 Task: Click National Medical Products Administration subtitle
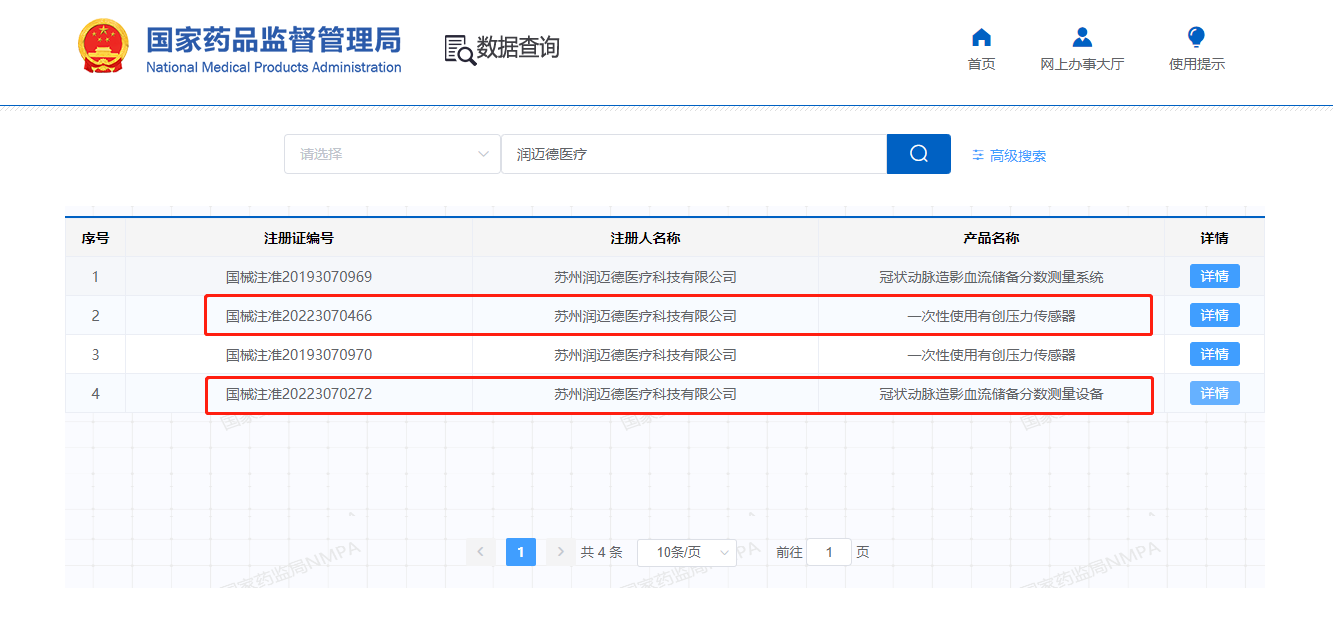click(274, 68)
